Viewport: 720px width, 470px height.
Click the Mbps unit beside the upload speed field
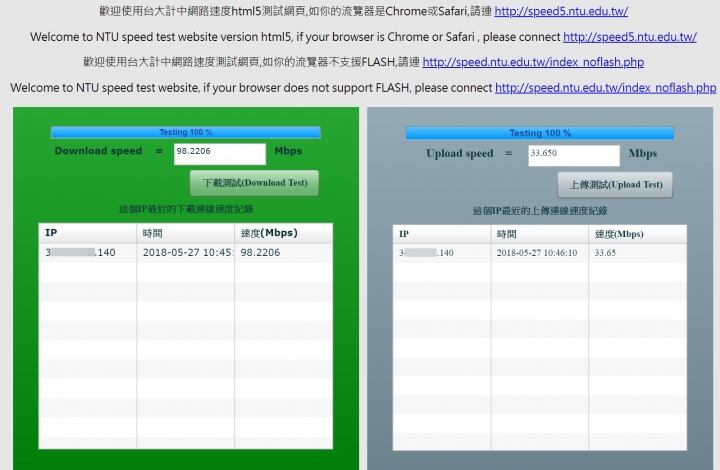pyautogui.click(x=643, y=153)
